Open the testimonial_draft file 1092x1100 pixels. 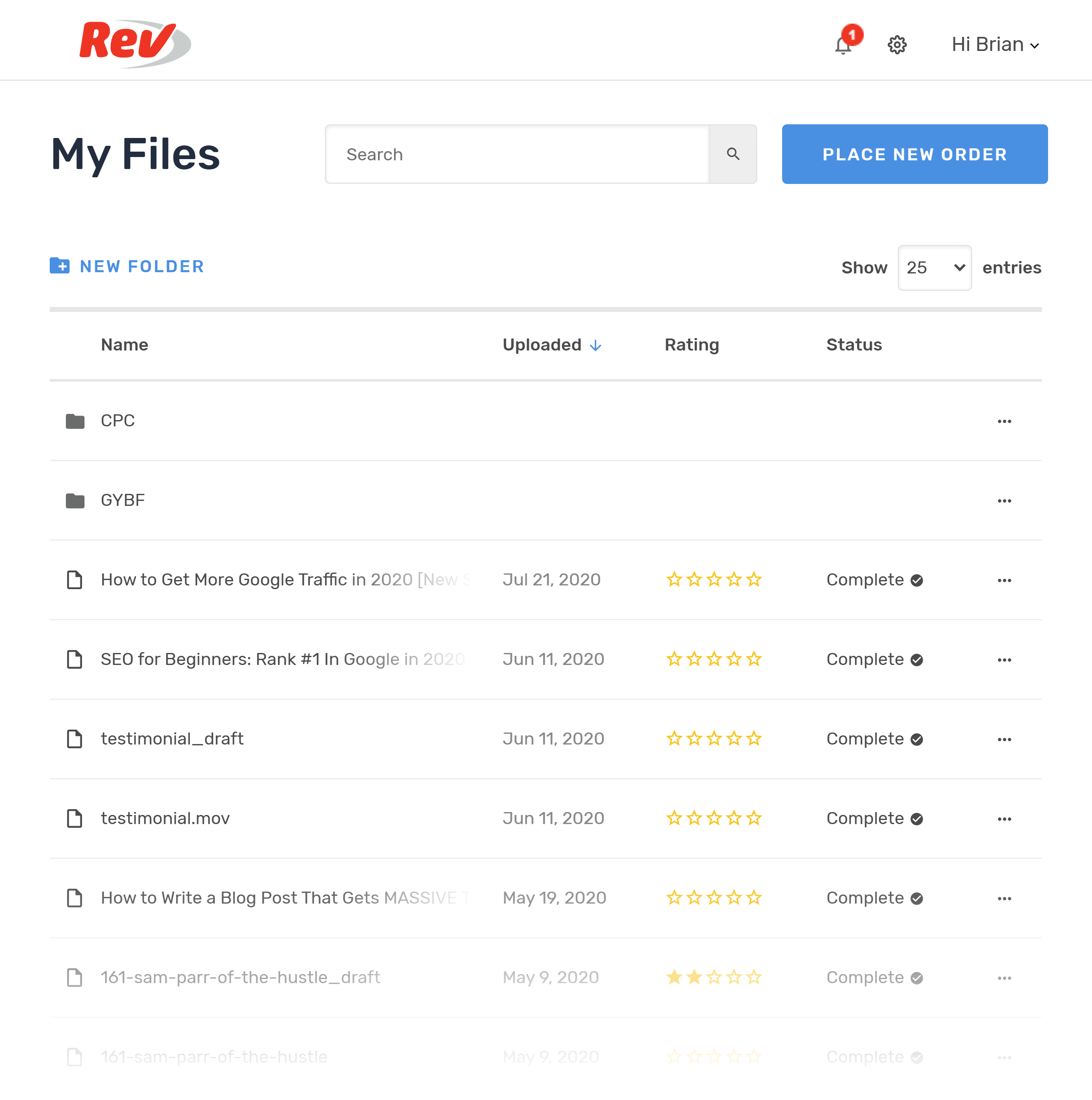click(172, 739)
